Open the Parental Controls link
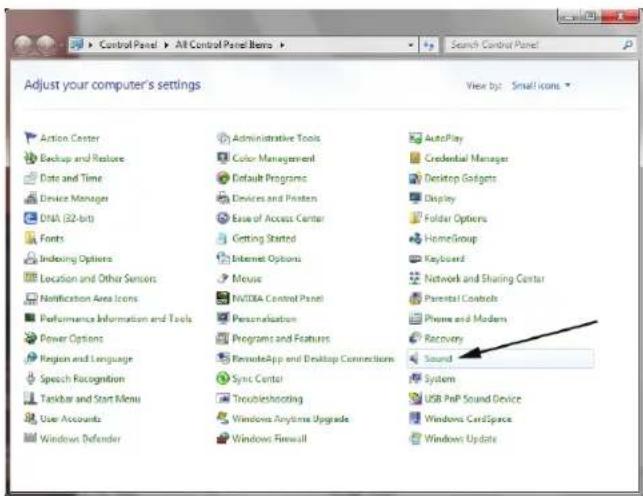The width and height of the screenshot is (643, 496). click(461, 298)
